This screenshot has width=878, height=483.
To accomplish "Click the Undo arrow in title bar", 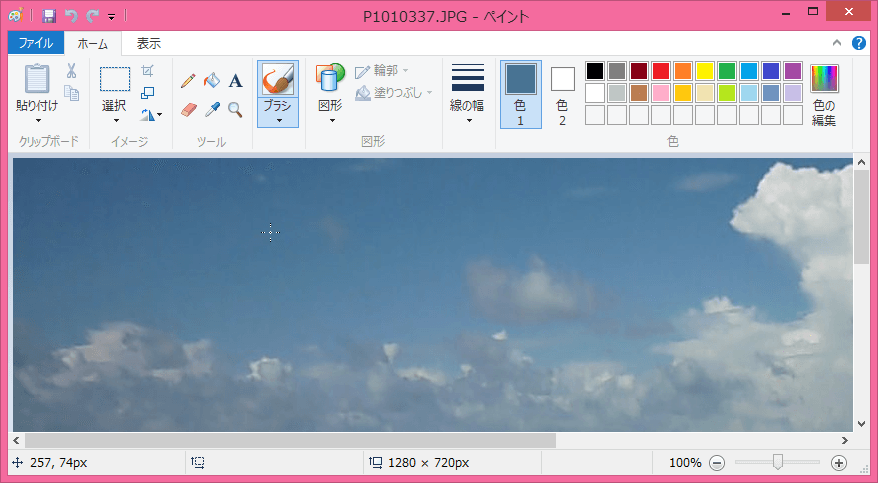I will click(x=71, y=16).
